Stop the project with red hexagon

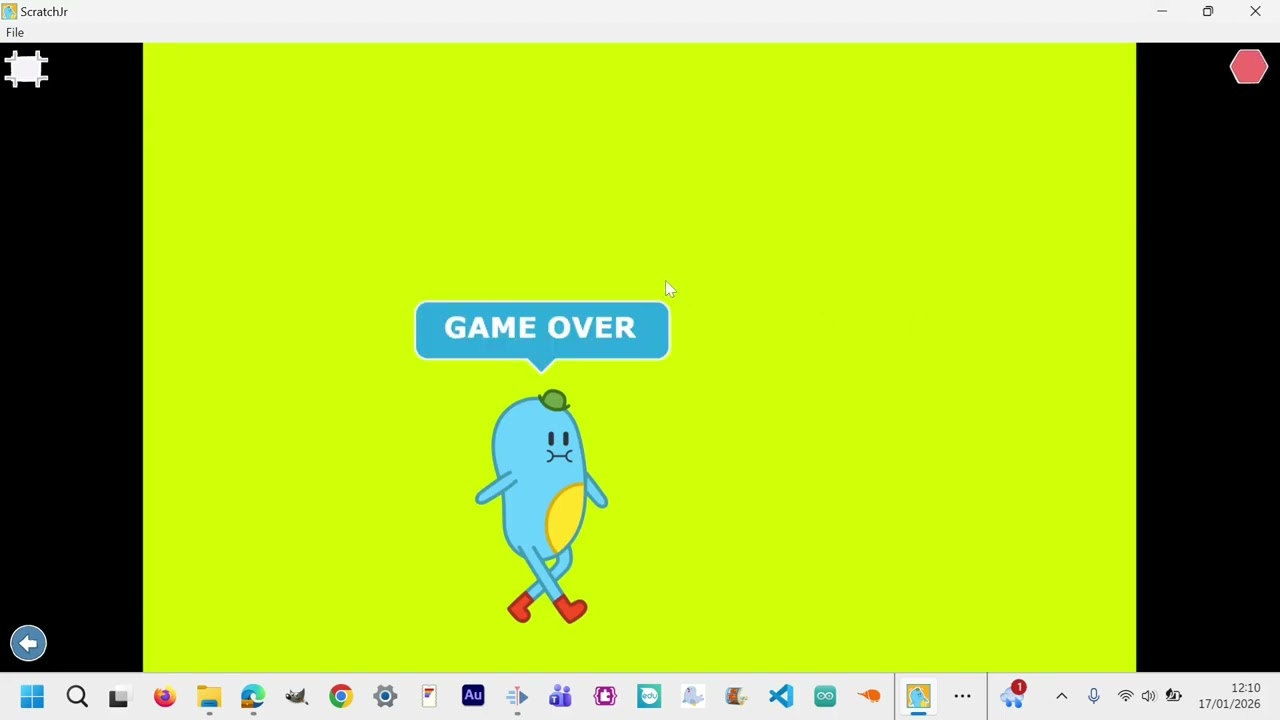[x=1248, y=67]
